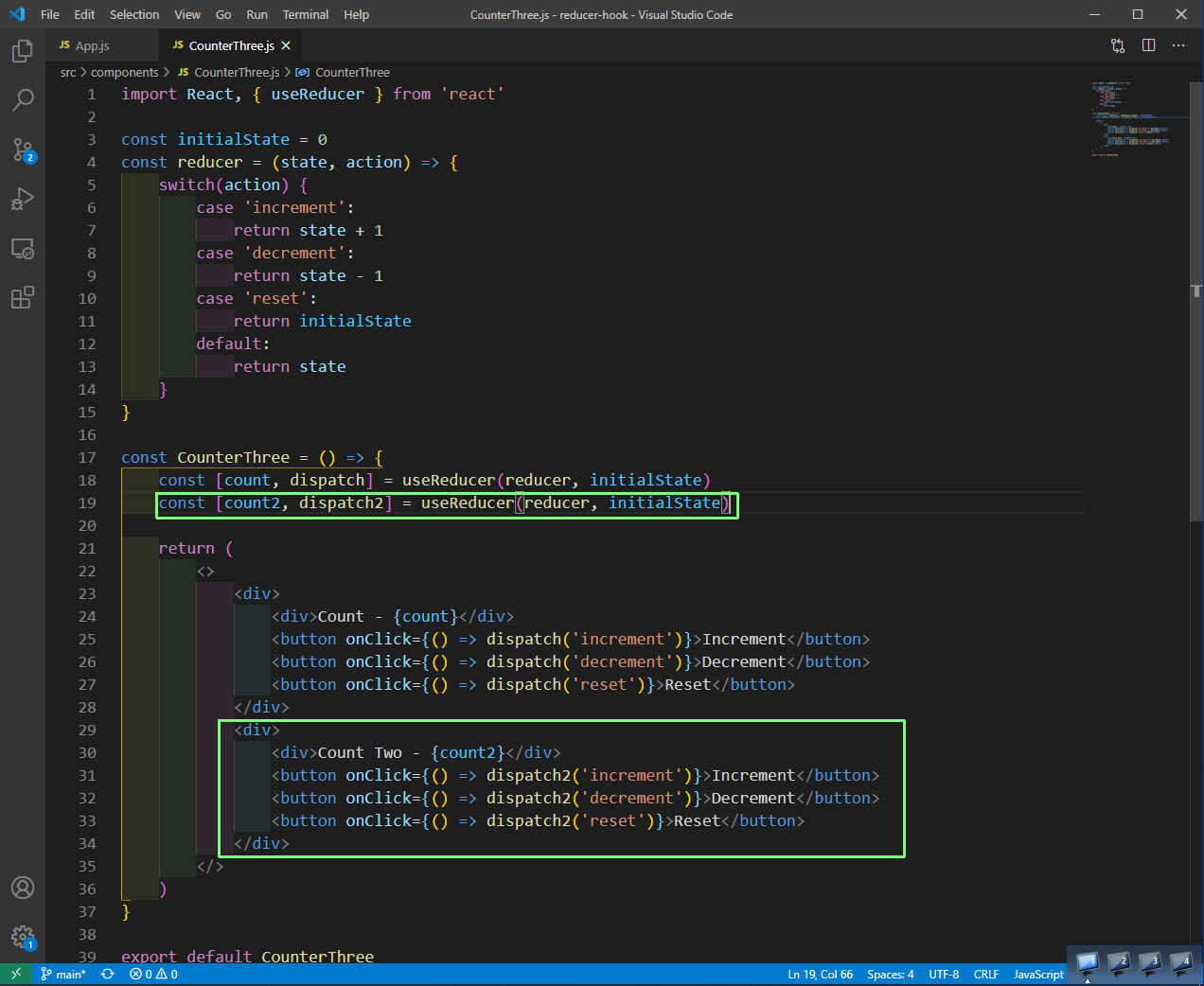Image resolution: width=1204 pixels, height=986 pixels.
Task: Click the CounterThree symbol breadcrumb
Action: (343, 72)
